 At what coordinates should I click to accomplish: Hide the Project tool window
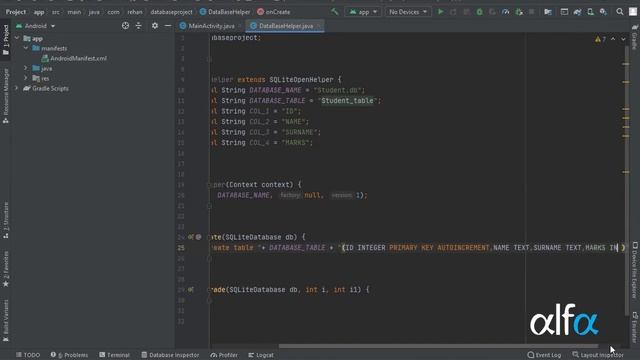pos(168,26)
